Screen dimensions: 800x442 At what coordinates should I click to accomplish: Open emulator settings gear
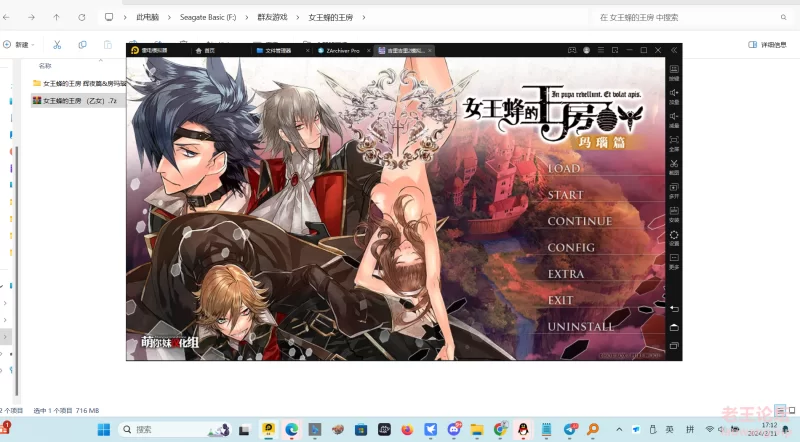(x=674, y=237)
